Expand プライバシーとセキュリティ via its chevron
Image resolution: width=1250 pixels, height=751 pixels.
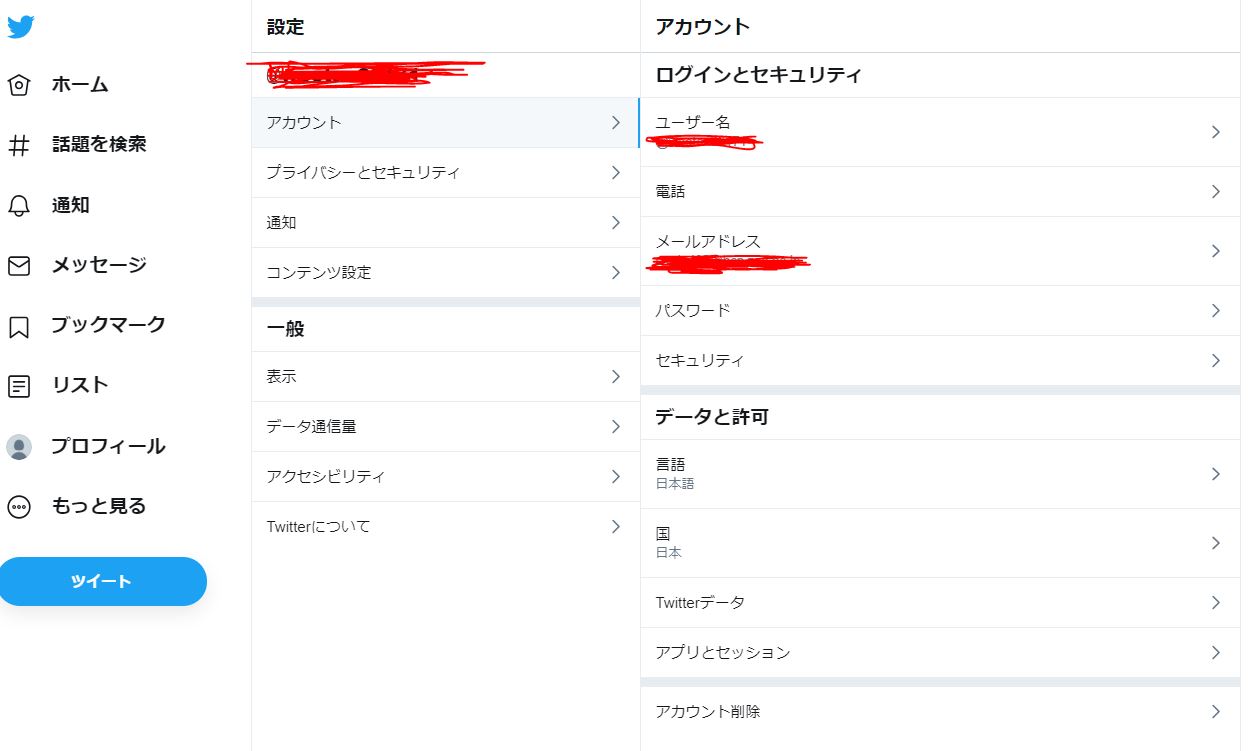pyautogui.click(x=615, y=173)
